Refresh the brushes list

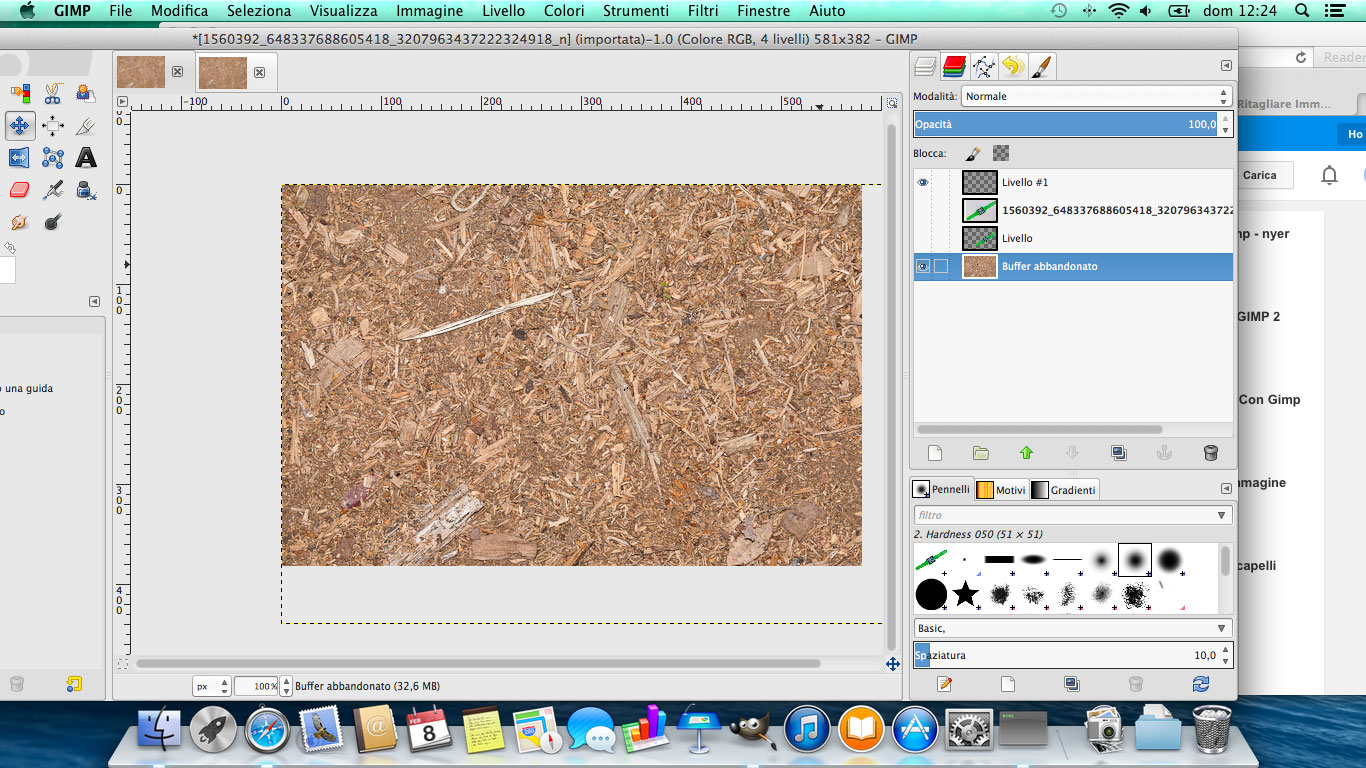coord(1200,684)
